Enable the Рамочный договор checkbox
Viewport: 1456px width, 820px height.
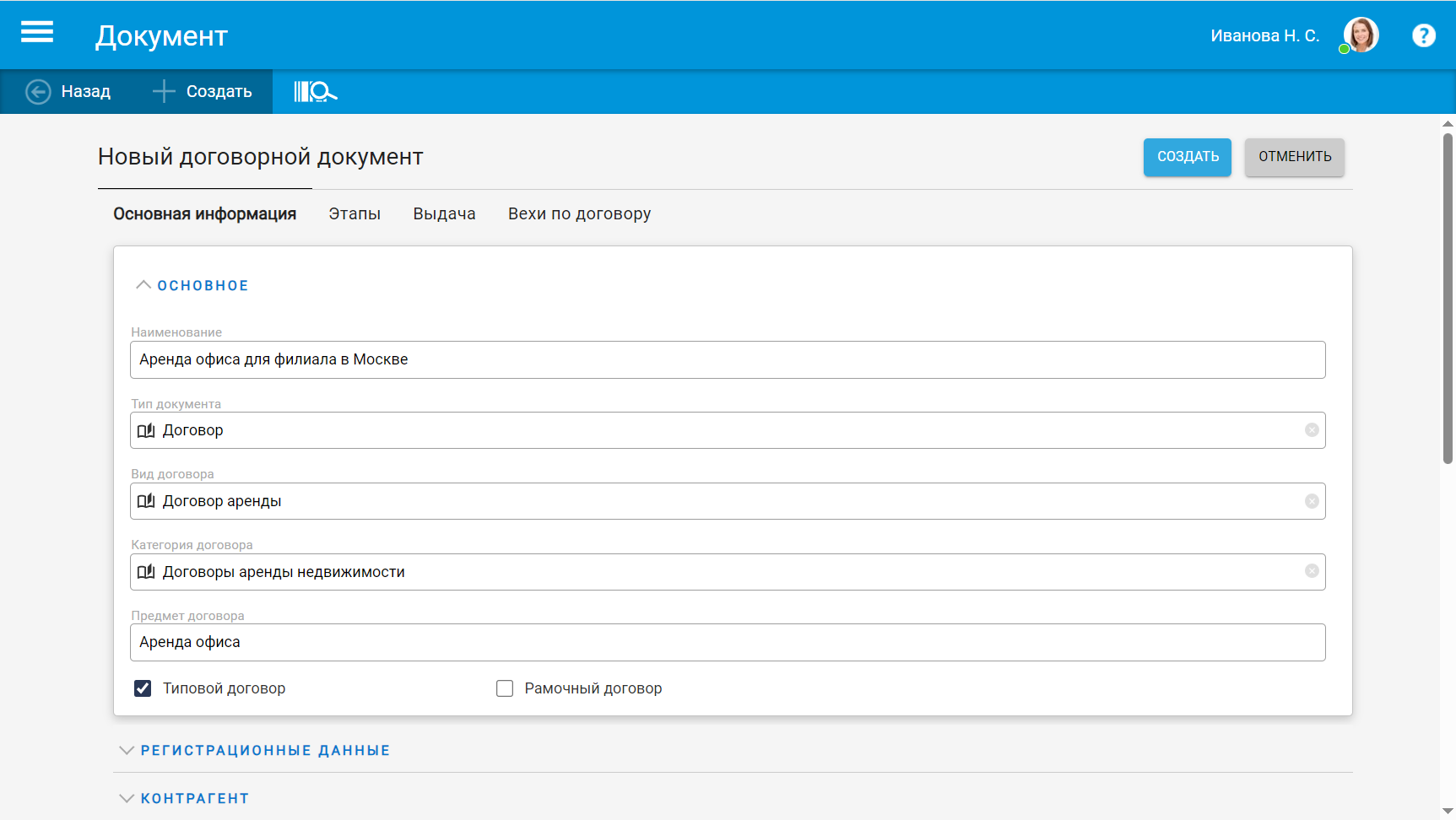(x=505, y=688)
